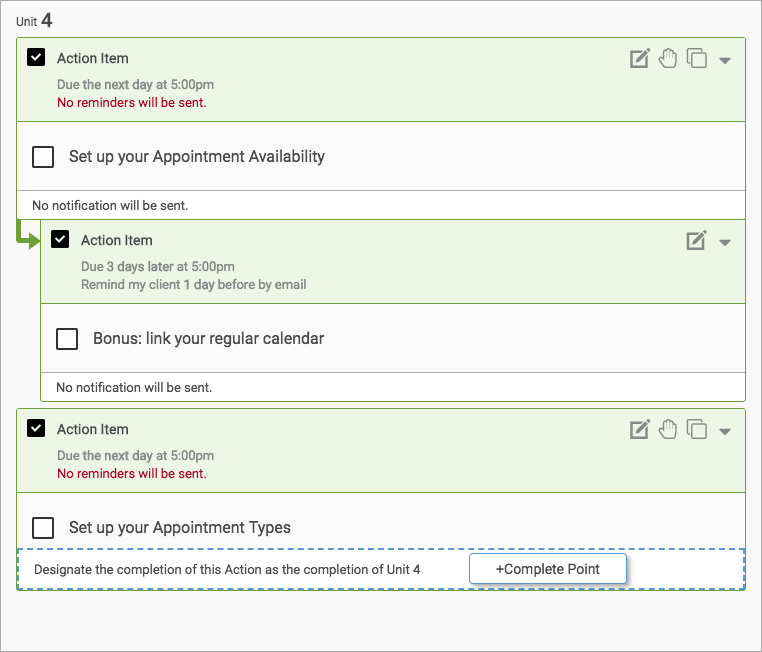Click the hand icon on first Action Item
762x652 pixels.
668,58
